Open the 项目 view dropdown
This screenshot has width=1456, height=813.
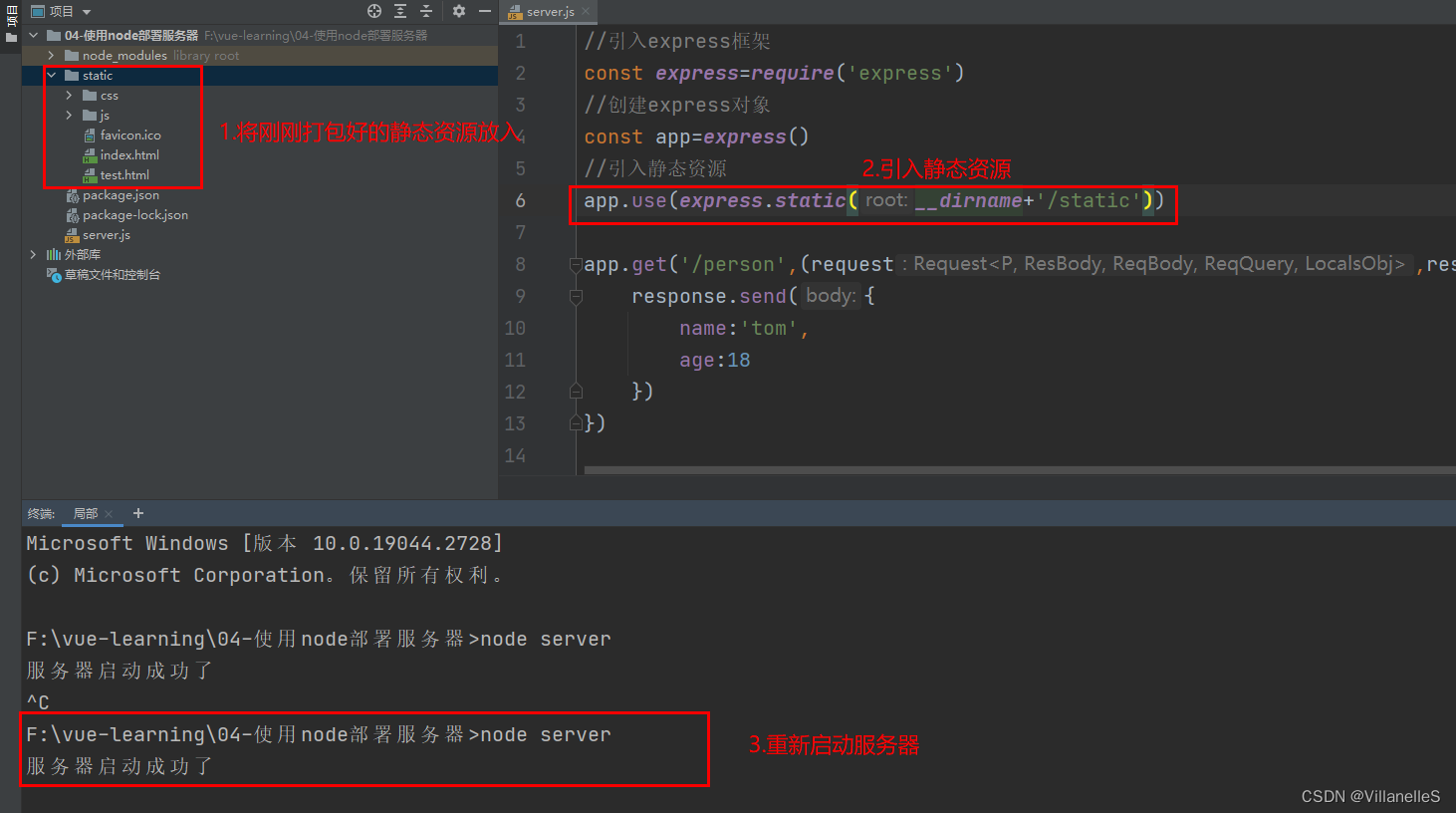point(87,12)
